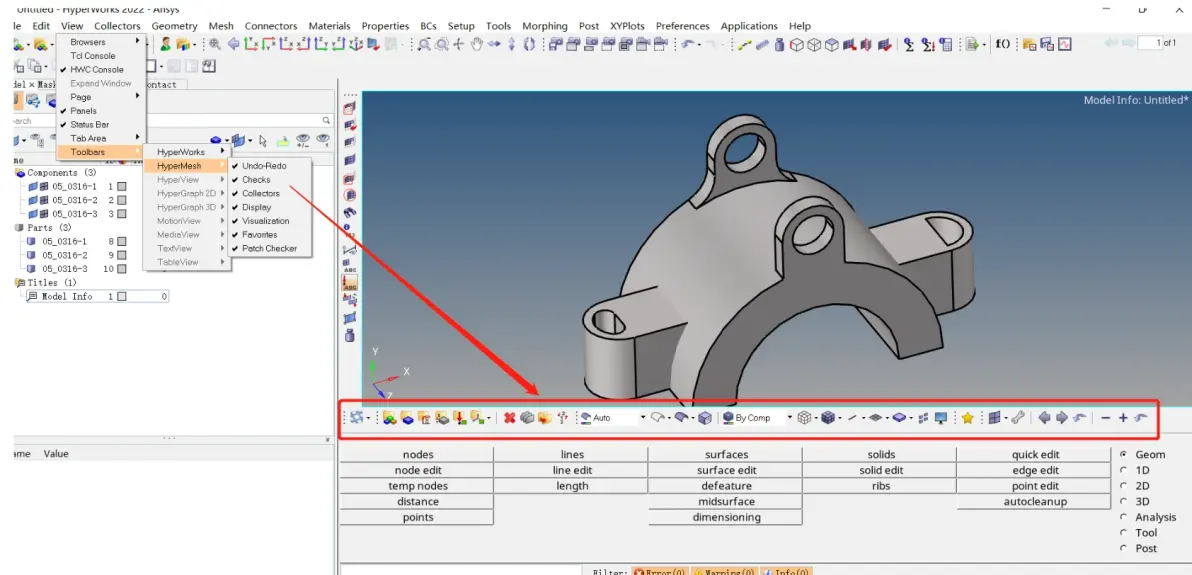This screenshot has height=575, width=1192.
Task: Click the curve plot icon in top toolbar
Action: [x=1065, y=44]
